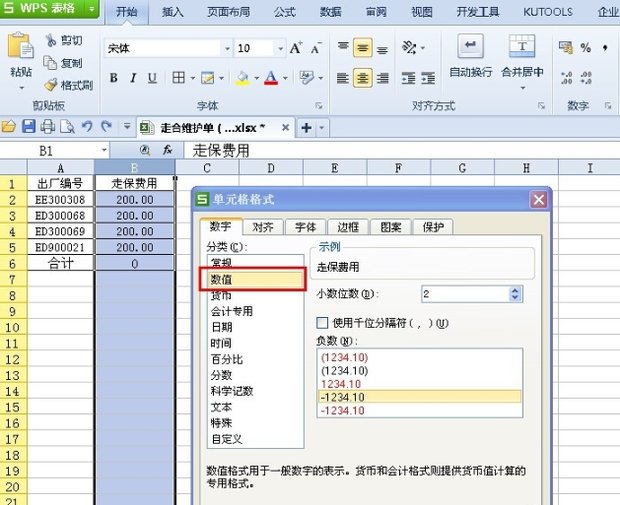Click the red font color A icon
Screen dimensions: 620x505
271,78
